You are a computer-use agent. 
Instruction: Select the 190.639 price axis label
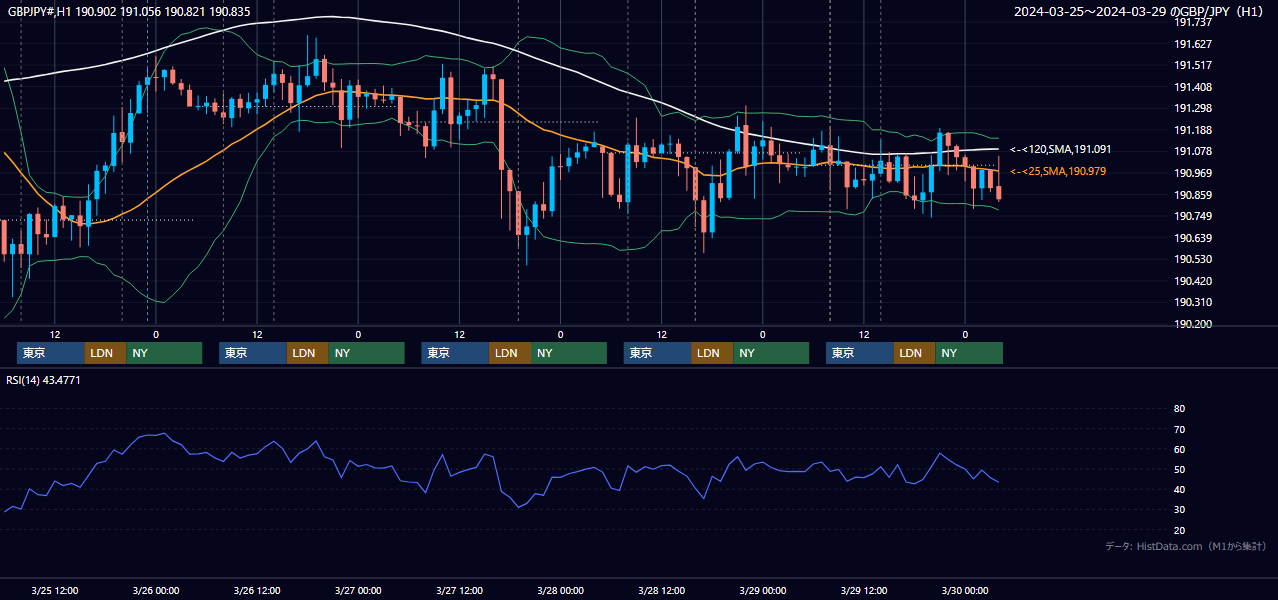point(1193,238)
